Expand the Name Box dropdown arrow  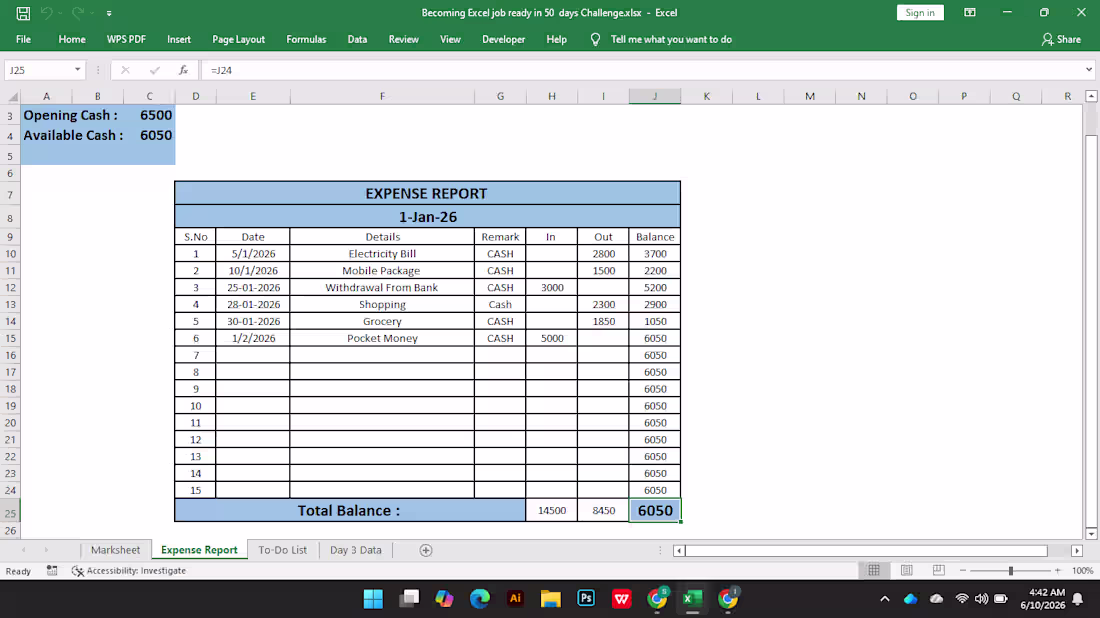77,70
